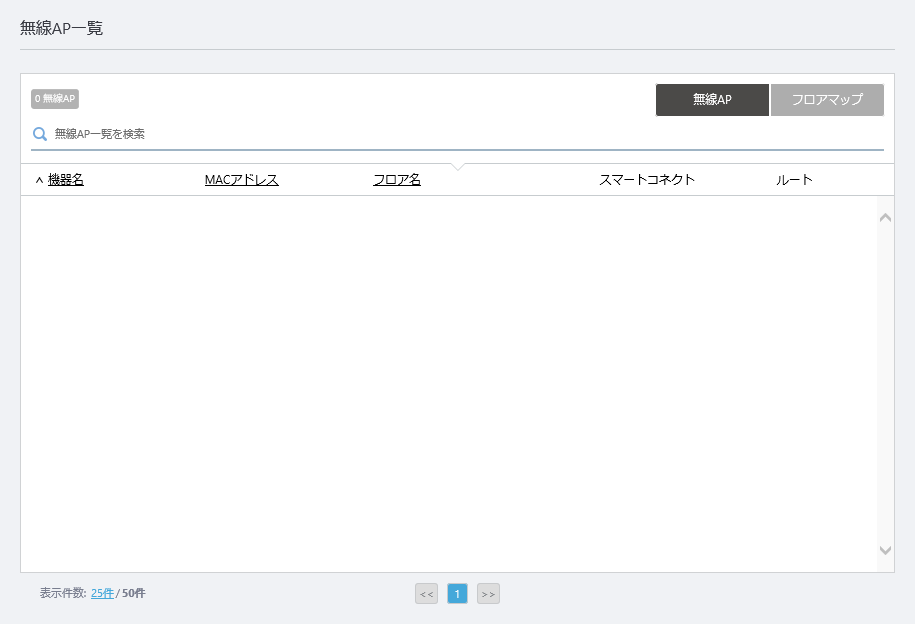Set display count to 50件
Screen dimensions: 915x624
pos(134,594)
